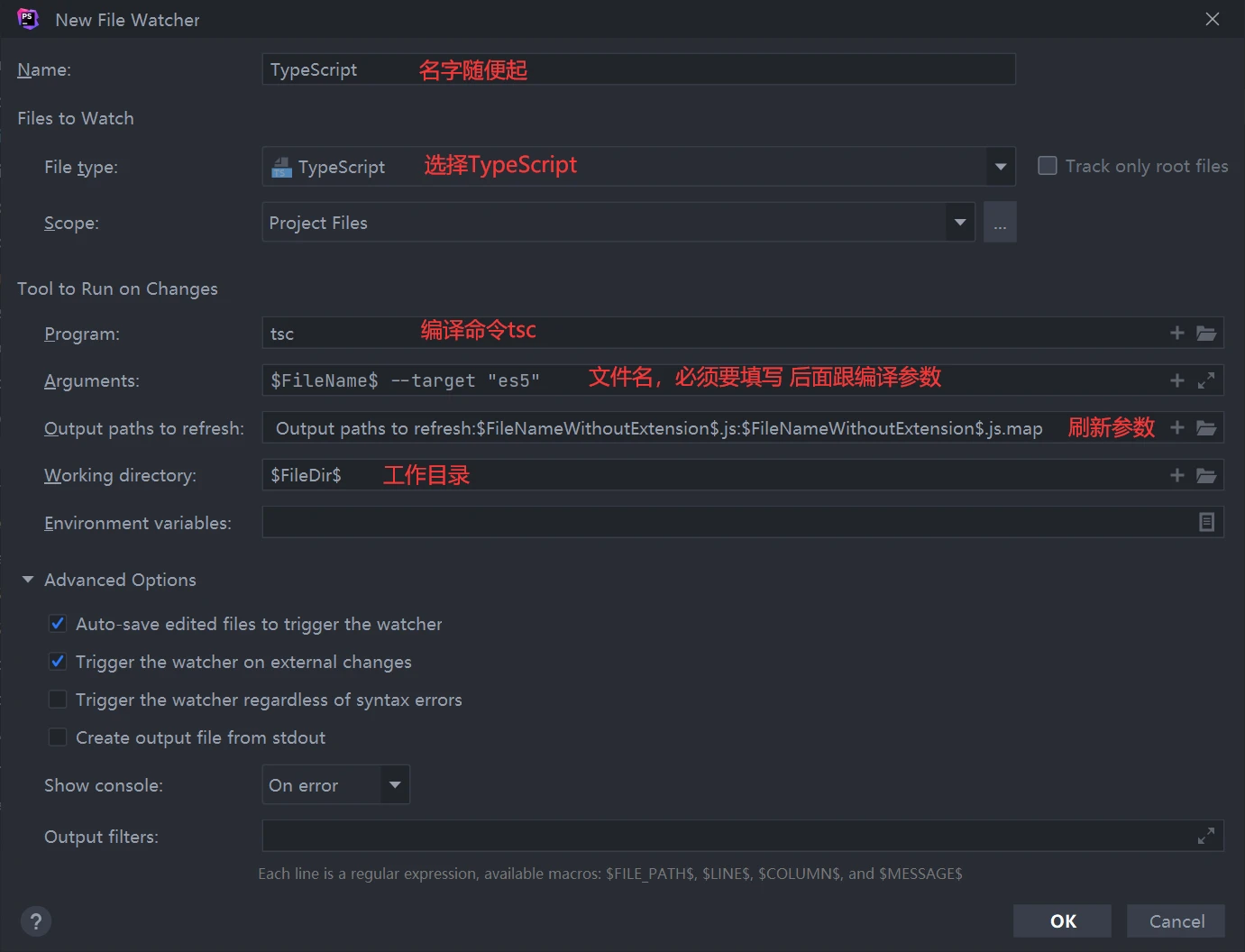Open the Environment variables editor icon

coord(1206,522)
